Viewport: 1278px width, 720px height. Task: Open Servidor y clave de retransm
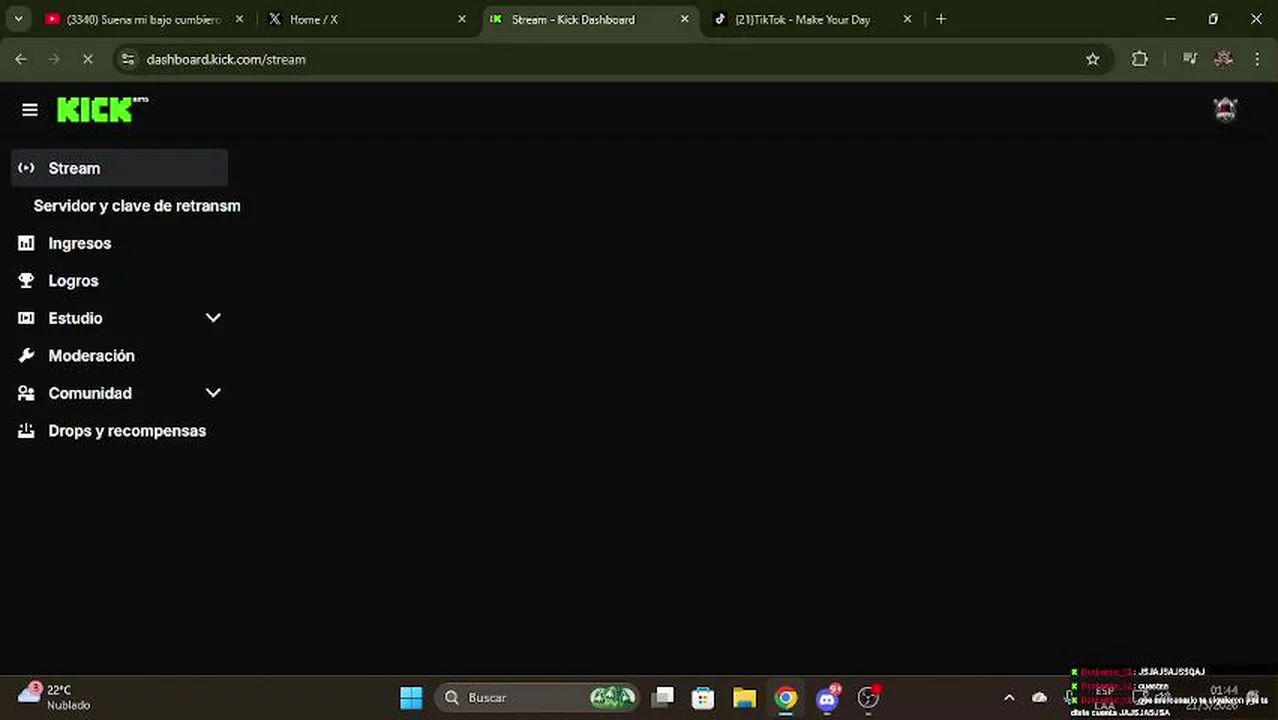137,206
